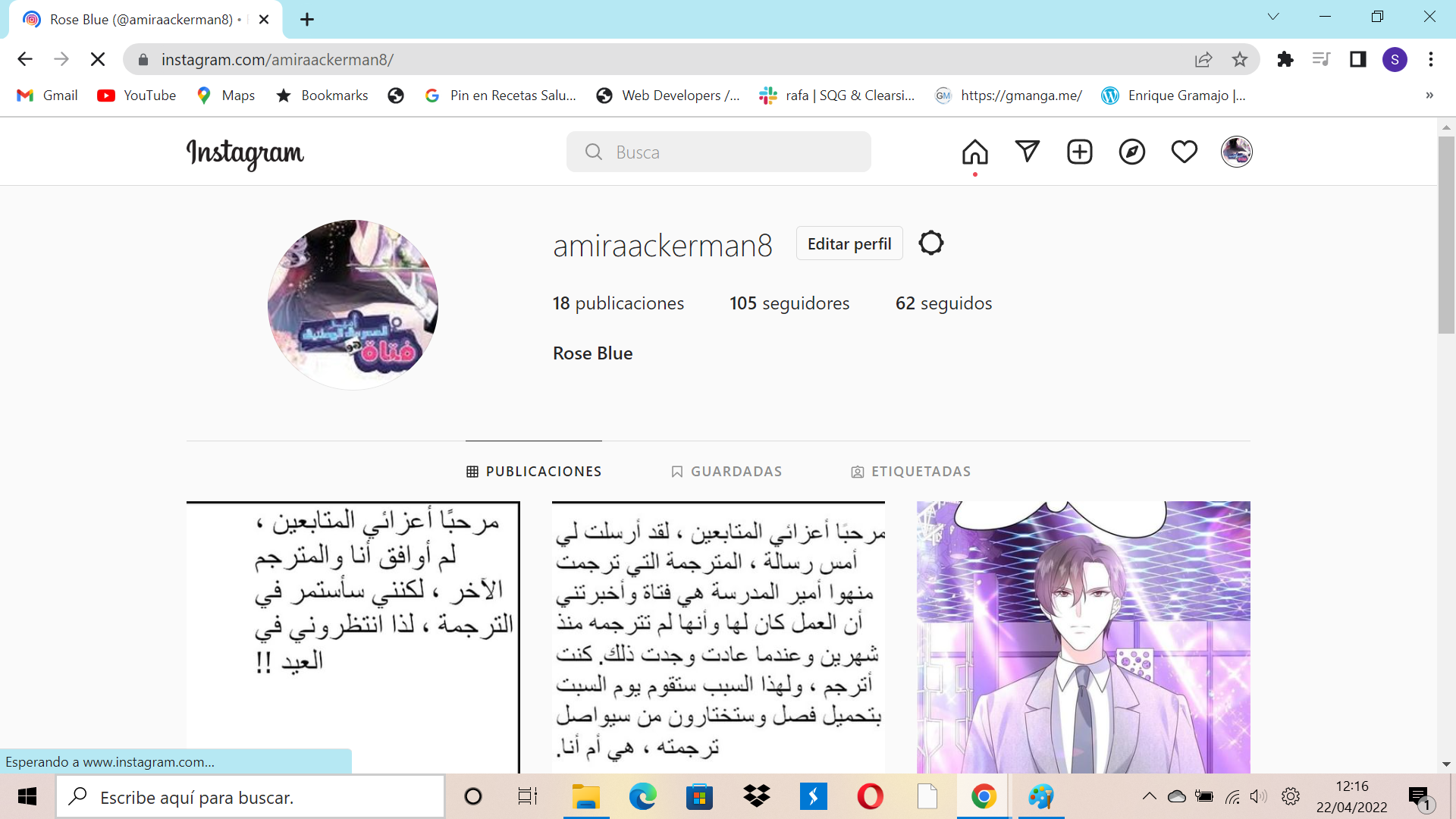Viewport: 1456px width, 819px height.
Task: Click the Instagram logo
Action: [245, 153]
